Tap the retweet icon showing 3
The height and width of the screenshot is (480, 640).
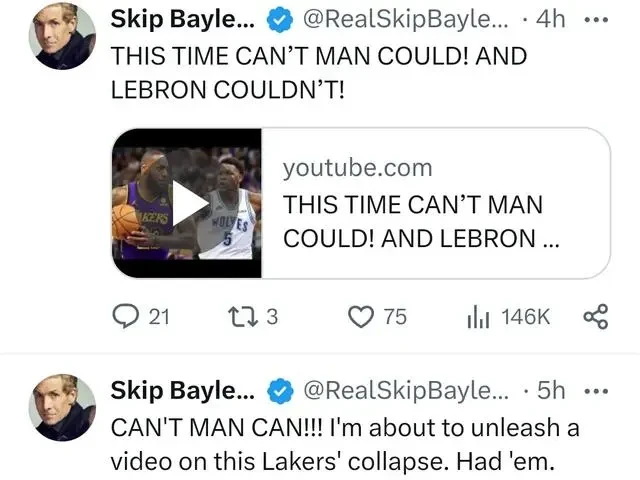point(243,317)
